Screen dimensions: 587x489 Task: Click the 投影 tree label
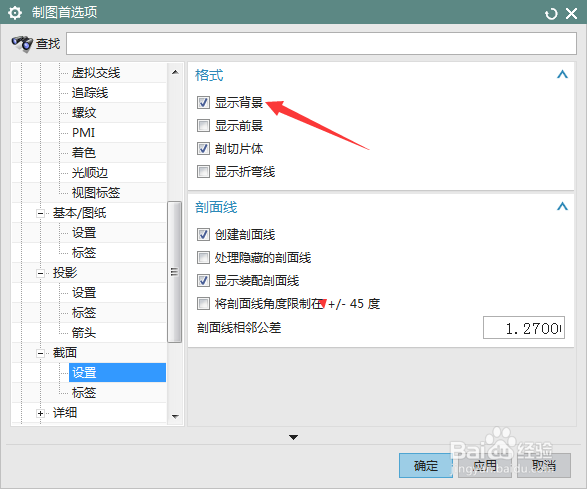(x=65, y=273)
